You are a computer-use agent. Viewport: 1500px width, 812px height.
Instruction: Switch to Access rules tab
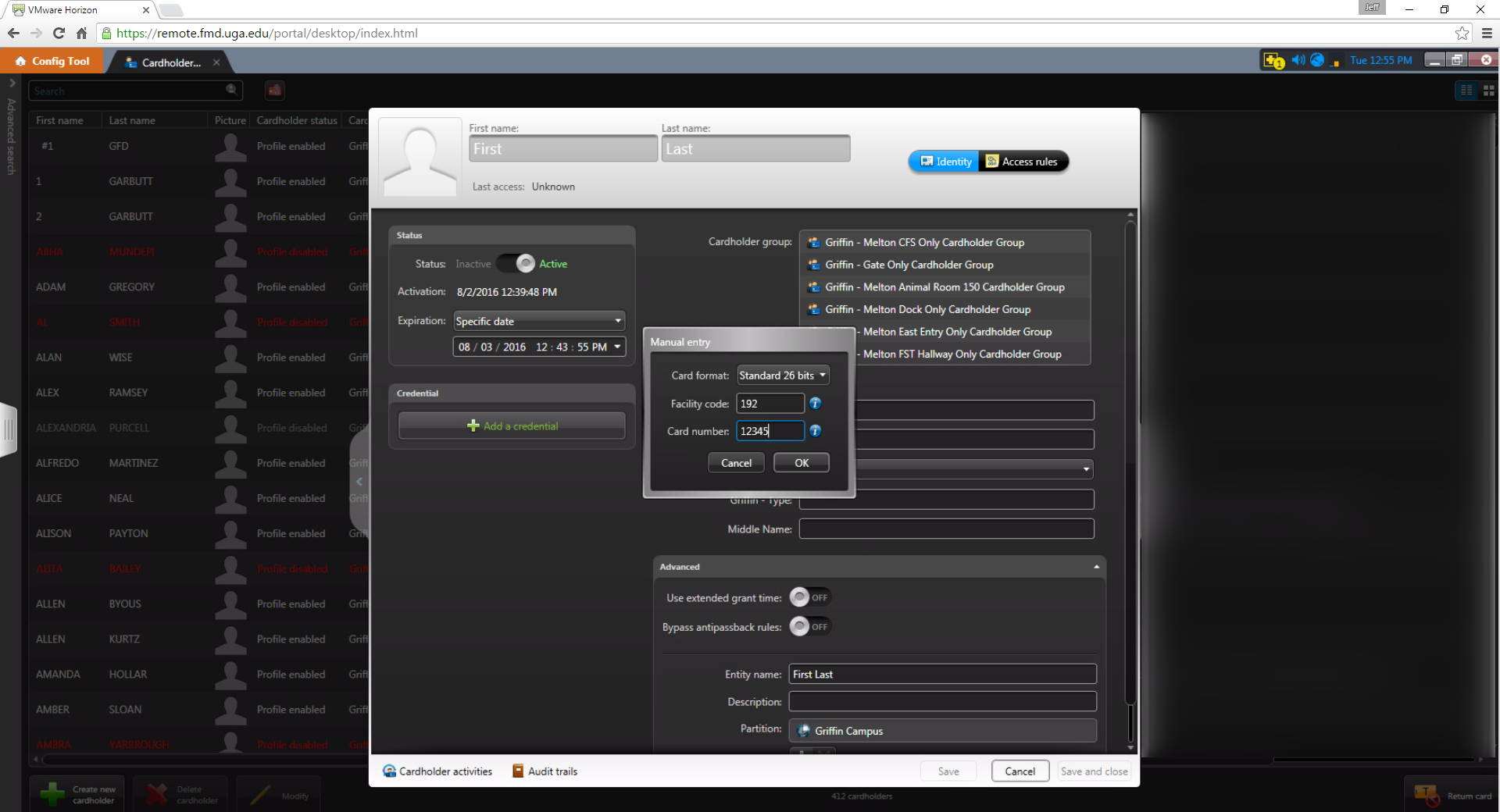[1023, 162]
